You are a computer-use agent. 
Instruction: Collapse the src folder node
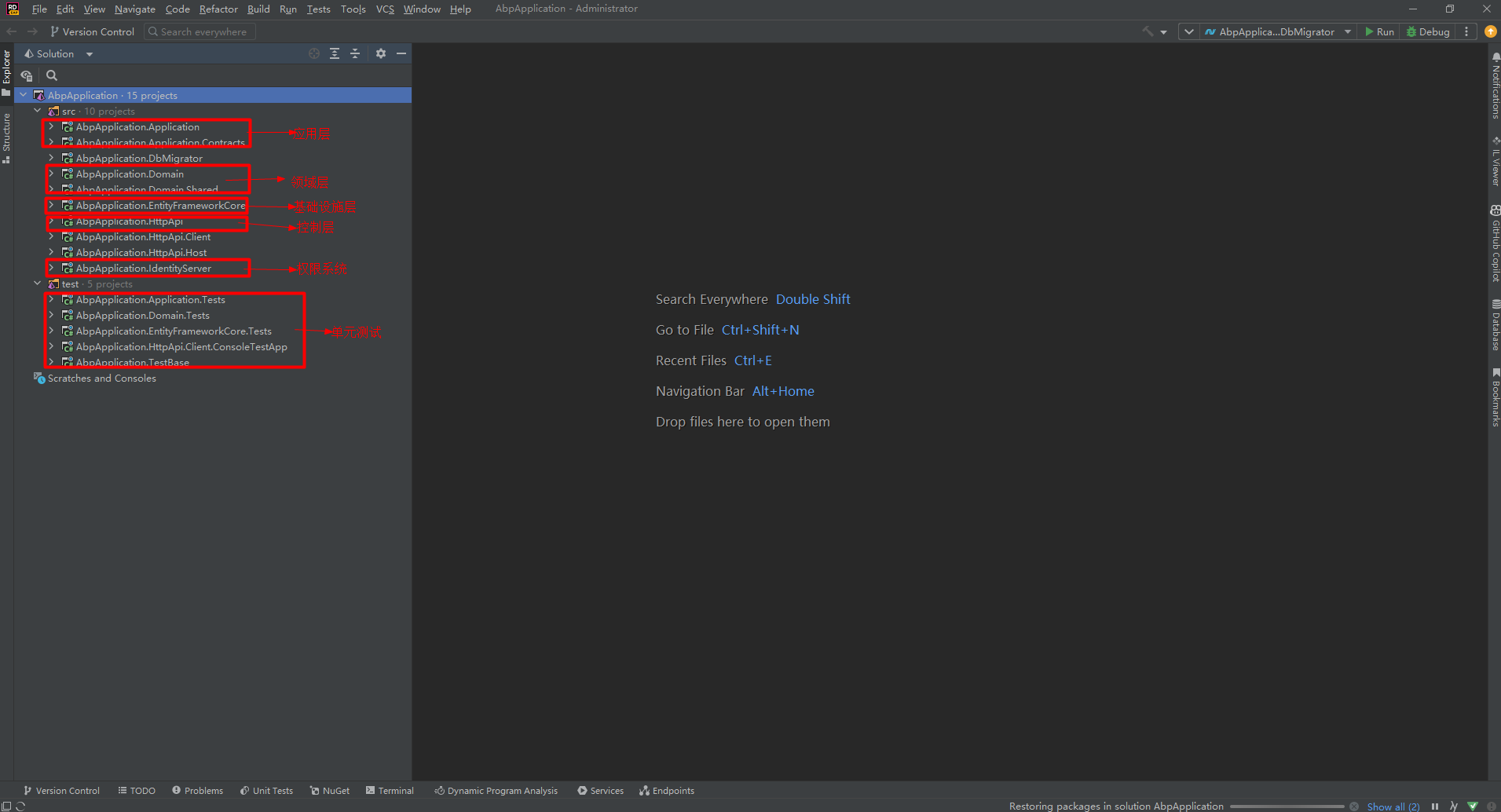coord(37,111)
